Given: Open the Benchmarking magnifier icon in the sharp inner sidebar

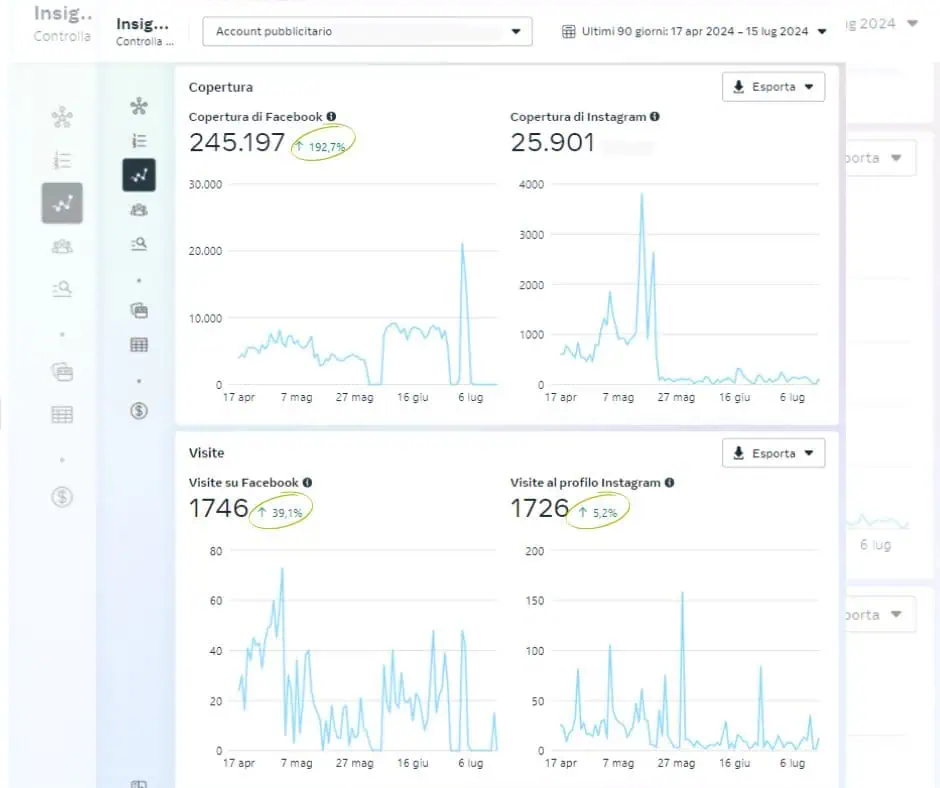Looking at the screenshot, I should coord(139,244).
